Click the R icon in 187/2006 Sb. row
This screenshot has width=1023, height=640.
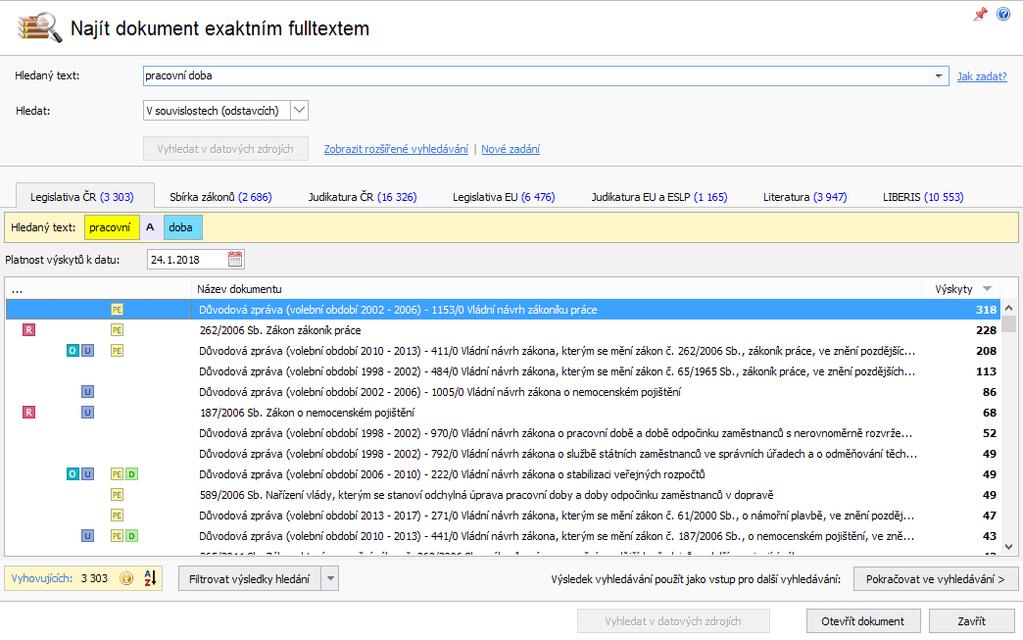[29, 412]
